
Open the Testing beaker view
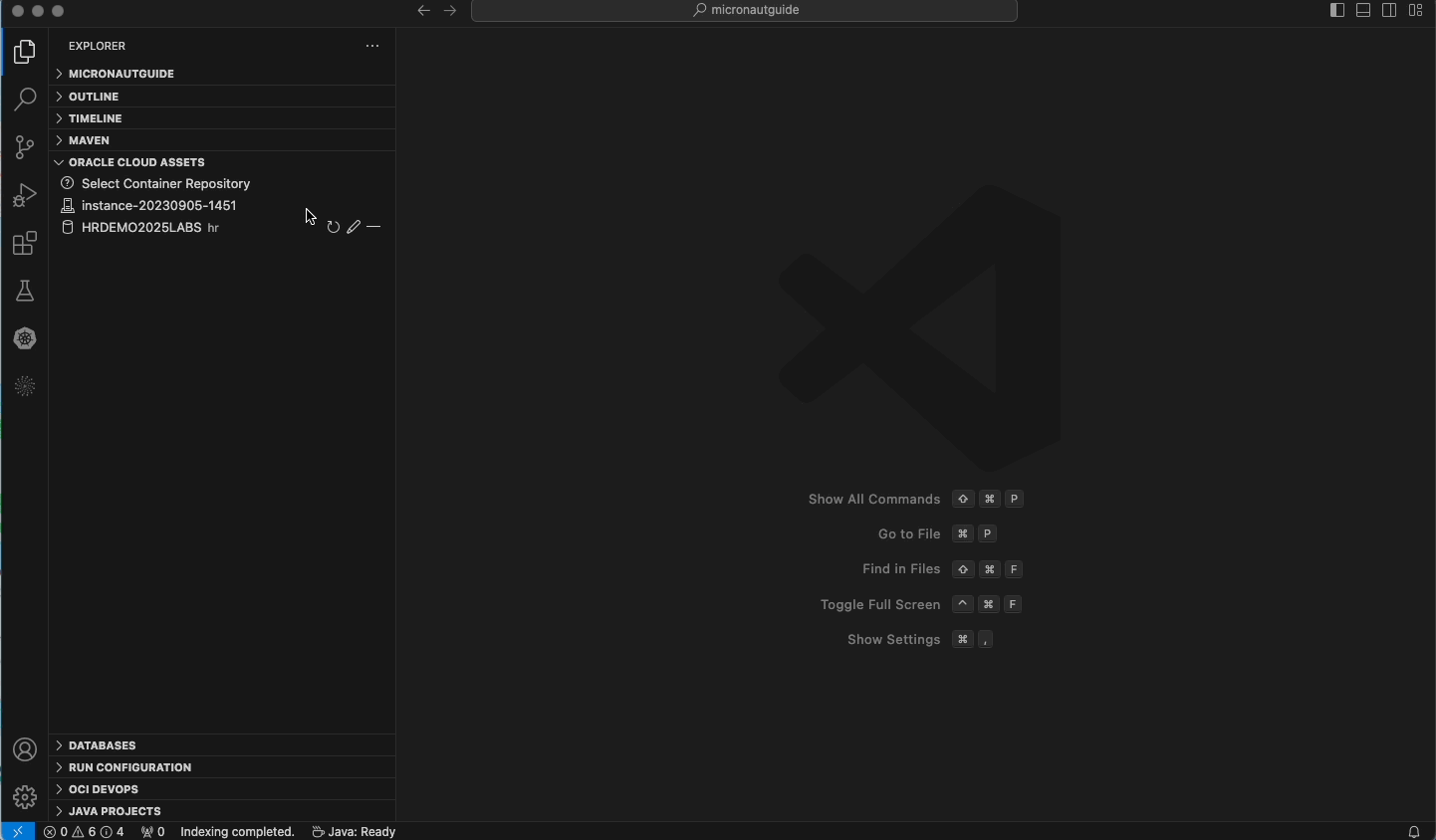point(24,291)
